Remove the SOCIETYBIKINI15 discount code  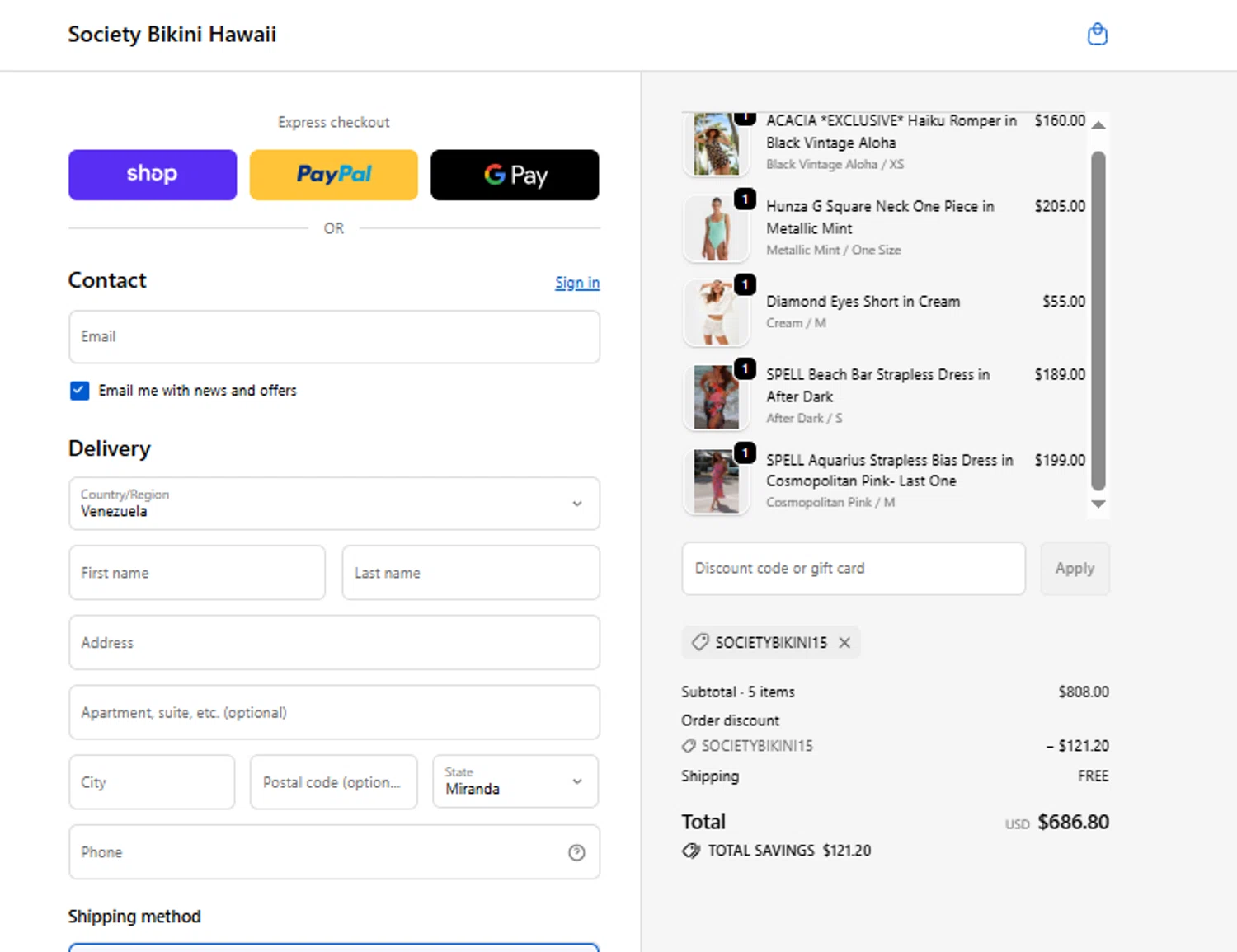[844, 642]
